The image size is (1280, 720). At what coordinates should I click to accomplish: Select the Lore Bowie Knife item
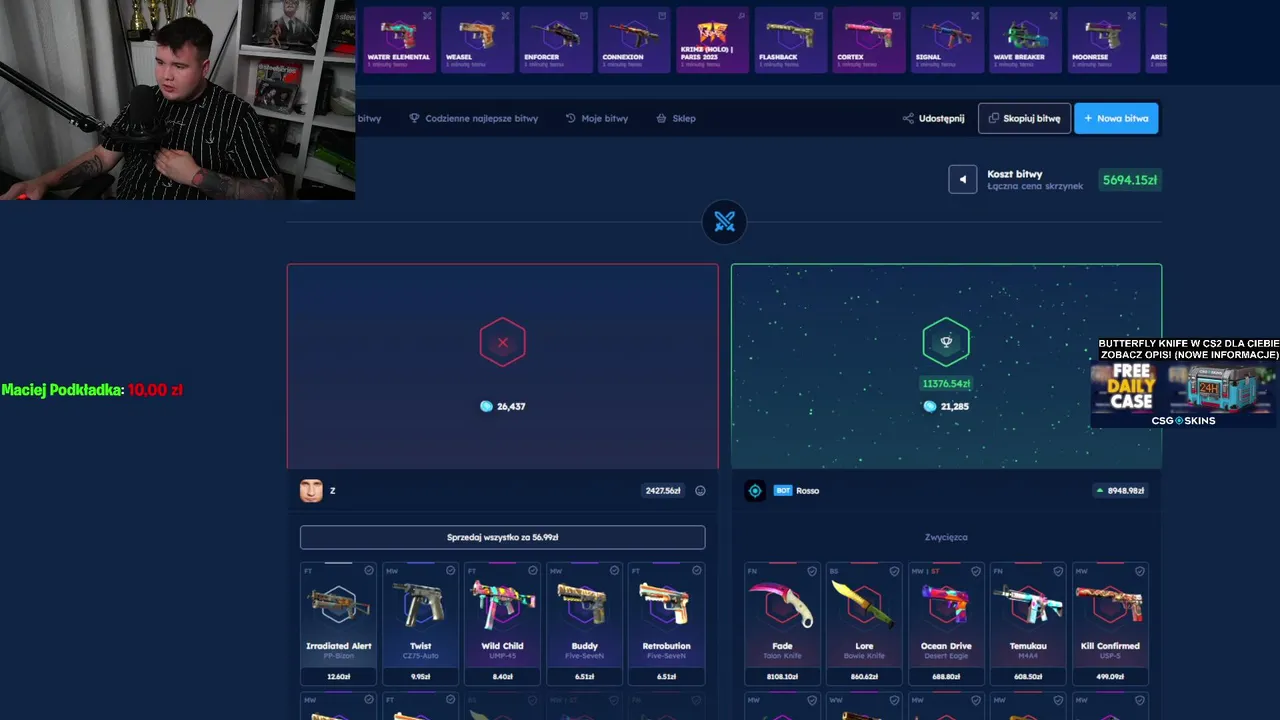[x=864, y=623]
